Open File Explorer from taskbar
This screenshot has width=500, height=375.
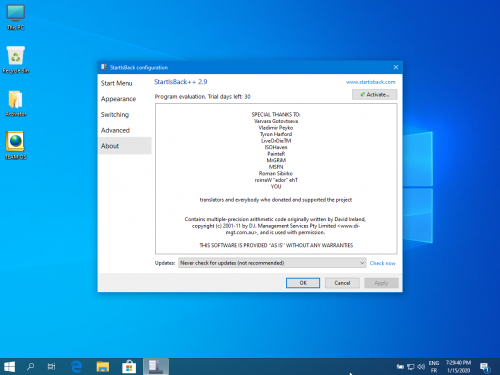click(103, 367)
